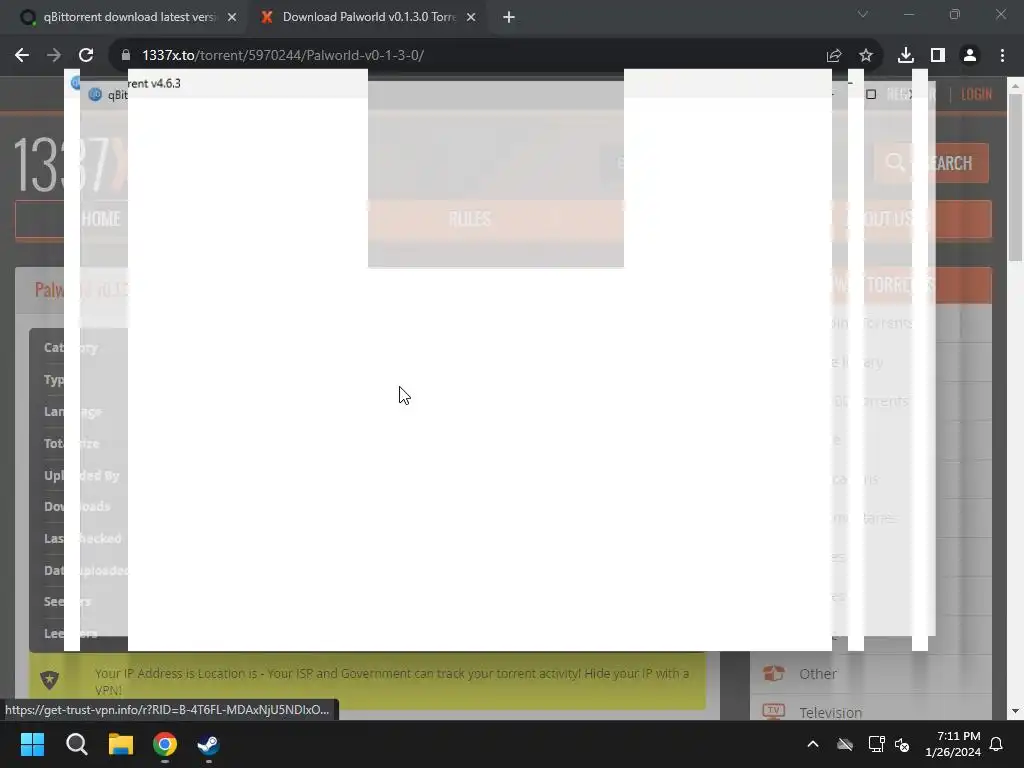Close the Download Palworld tab
1024x768 pixels.
[472, 17]
